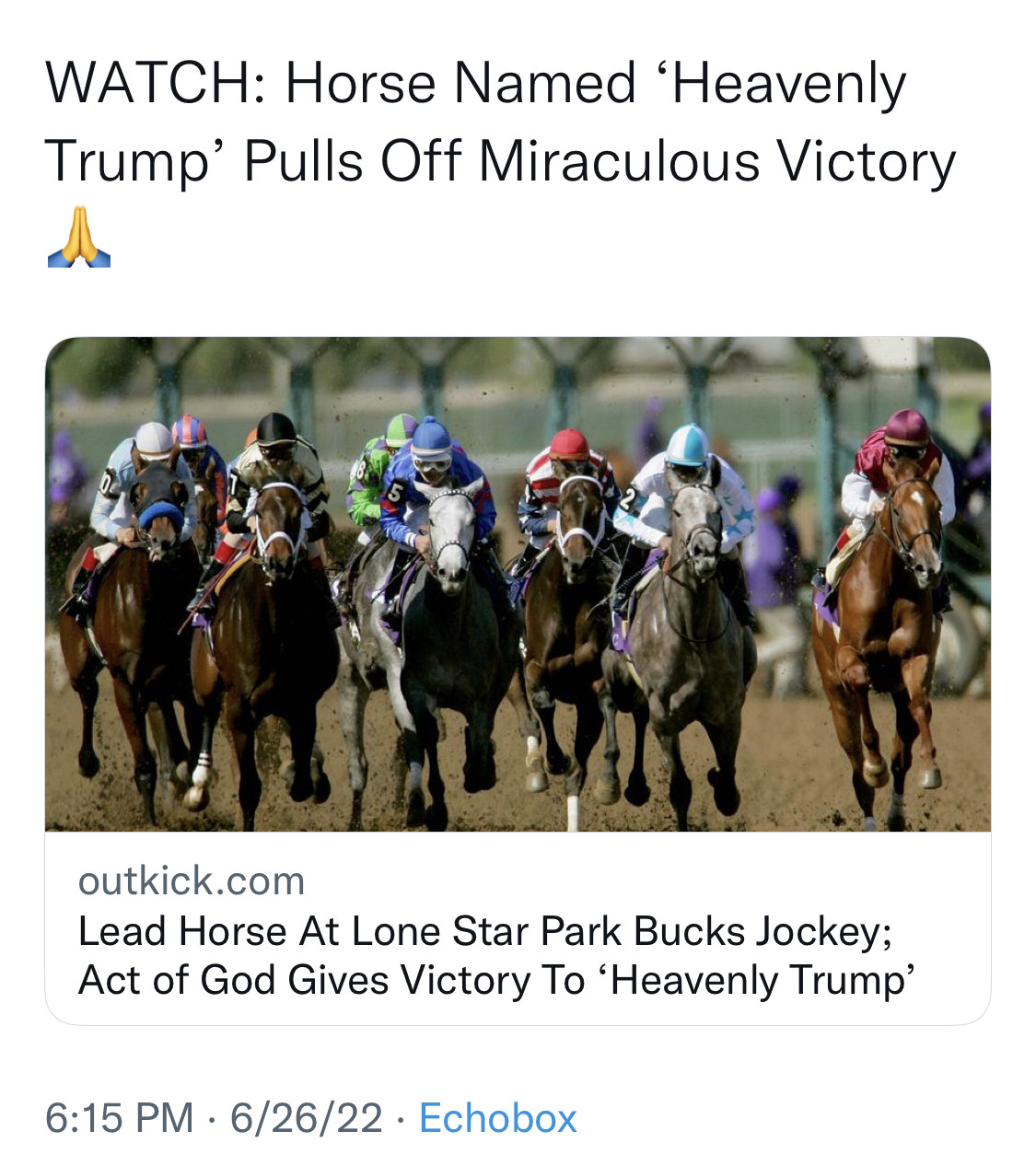1036x1166 pixels.
Task: Select the 6/26/22 date text
Action: pos(306,1118)
